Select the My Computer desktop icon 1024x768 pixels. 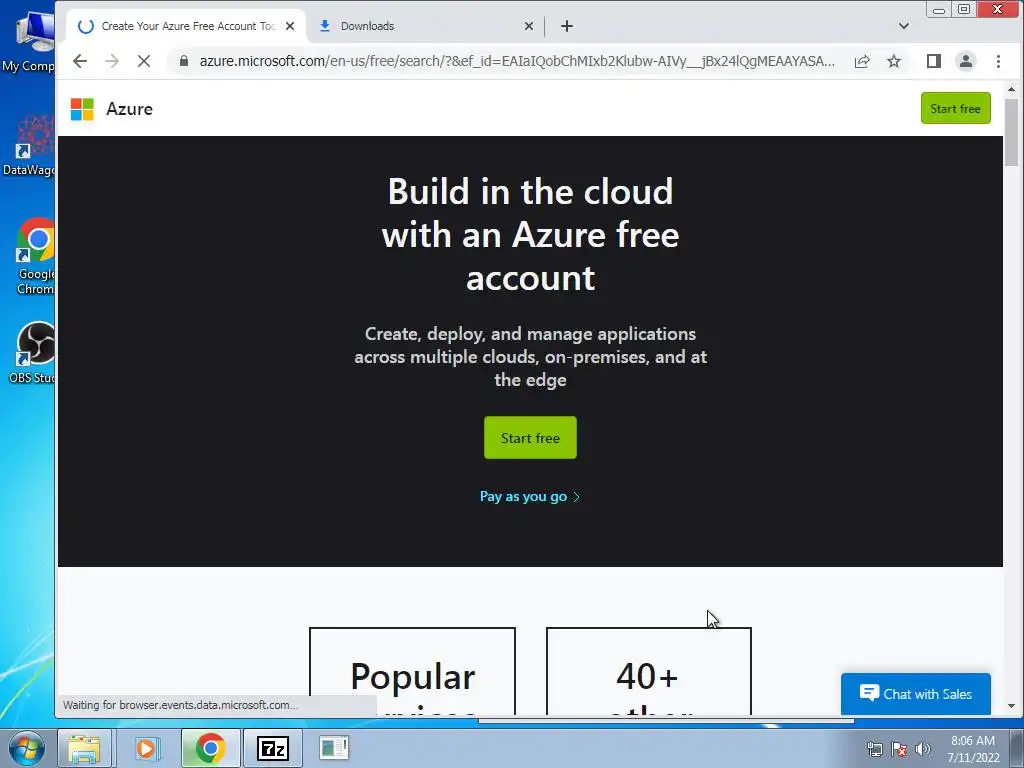[29, 40]
